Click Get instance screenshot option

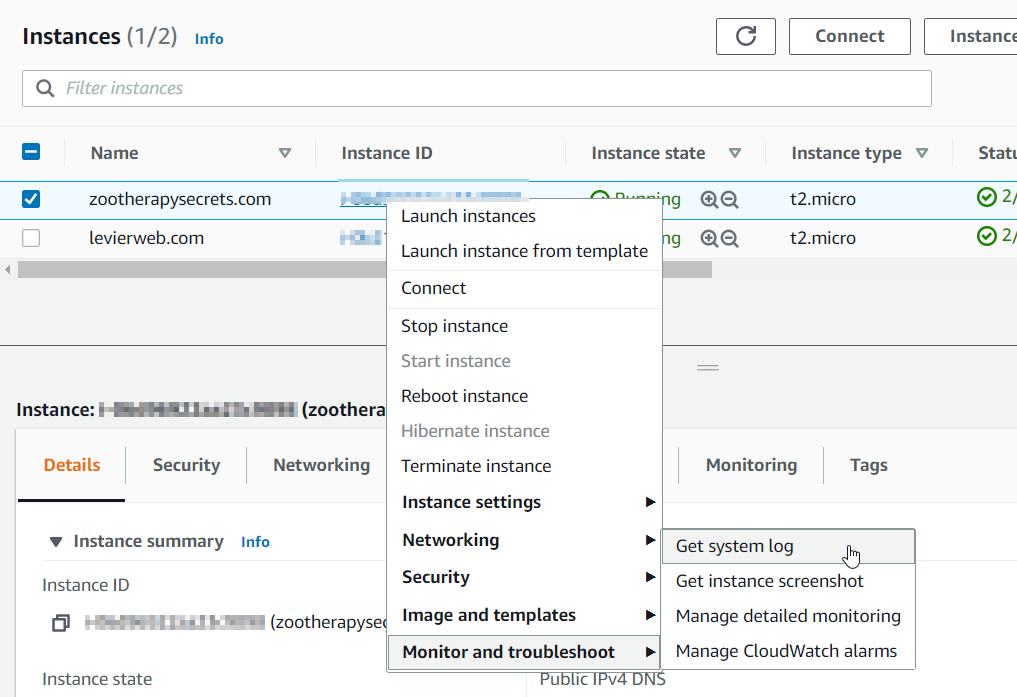(x=788, y=582)
